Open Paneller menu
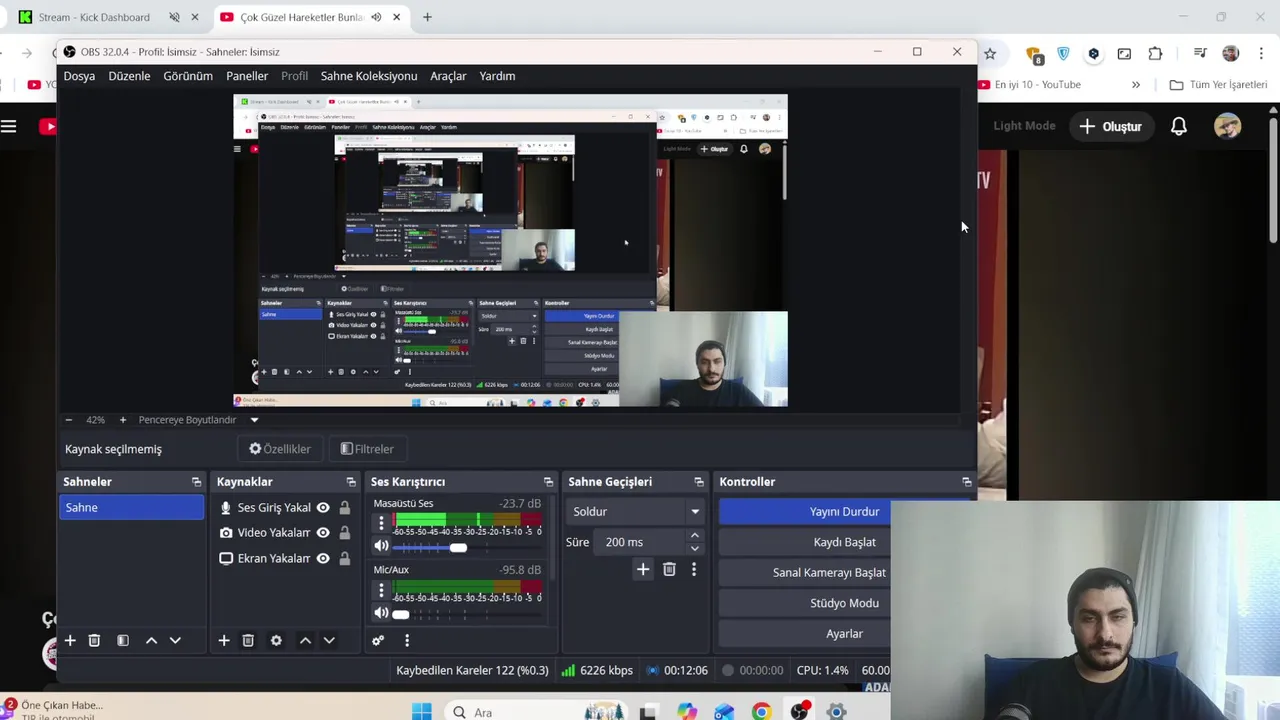This screenshot has width=1280, height=720. pyautogui.click(x=247, y=76)
